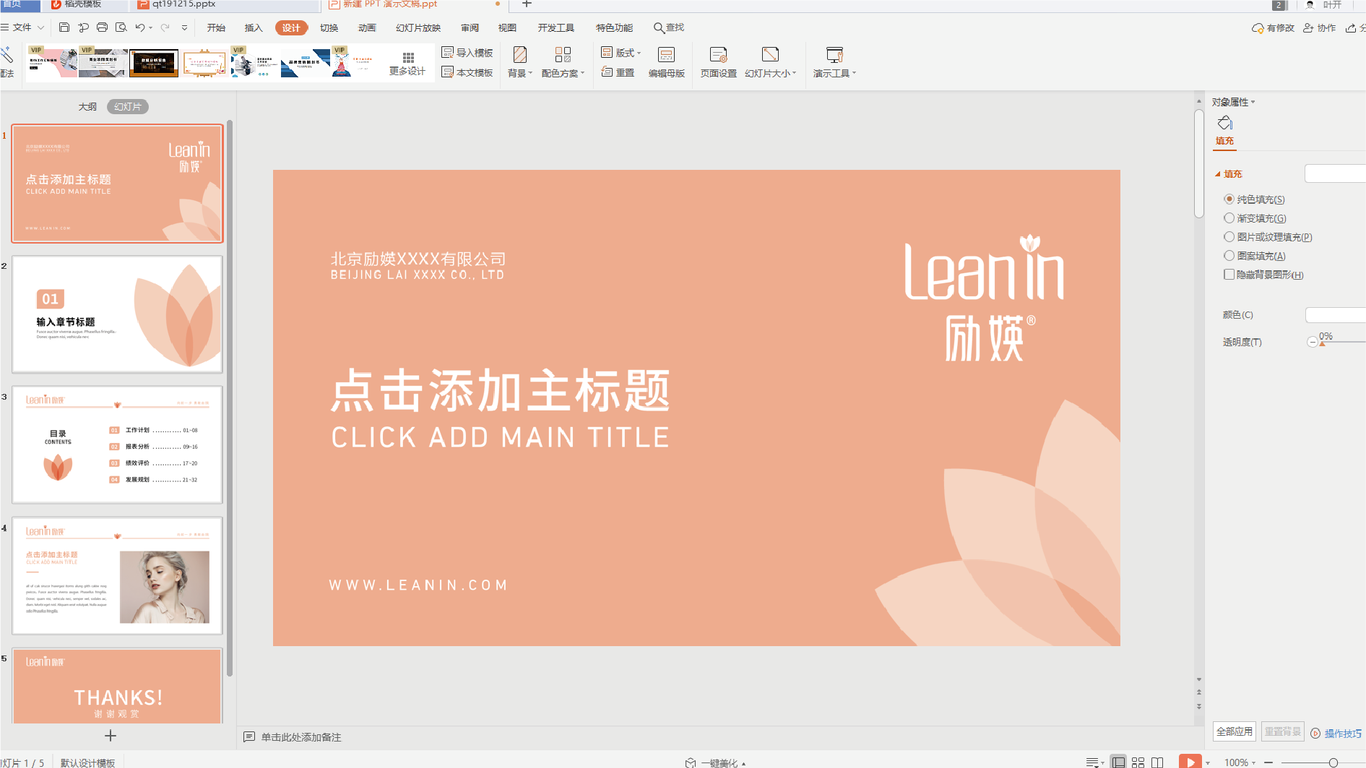The height and width of the screenshot is (768, 1366).
Task: Click the add new slide plus icon
Action: (x=111, y=735)
